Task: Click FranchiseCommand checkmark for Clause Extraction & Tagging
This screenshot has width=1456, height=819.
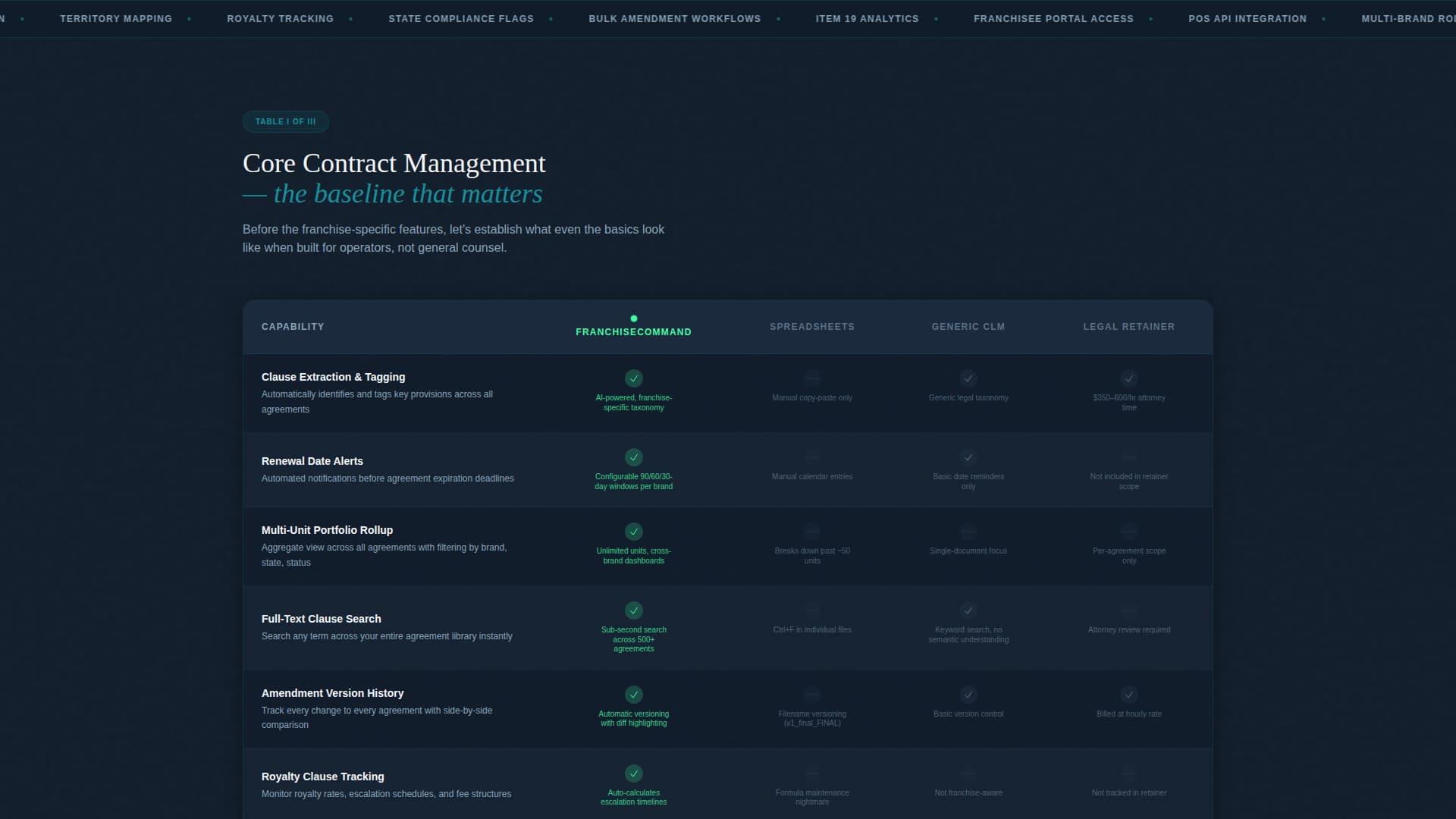Action: (x=633, y=378)
